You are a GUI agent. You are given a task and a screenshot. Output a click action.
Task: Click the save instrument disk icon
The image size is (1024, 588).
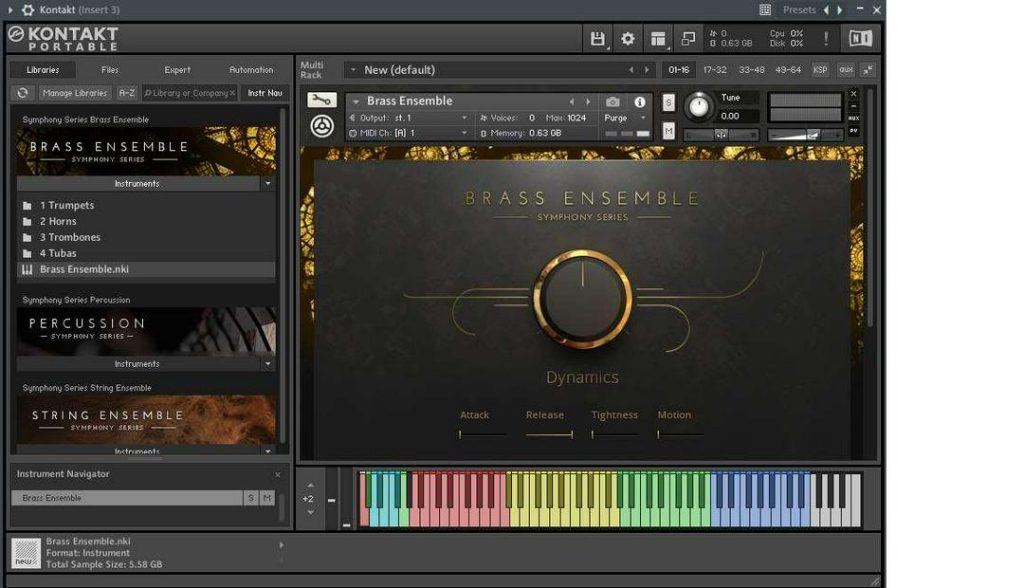click(x=597, y=37)
